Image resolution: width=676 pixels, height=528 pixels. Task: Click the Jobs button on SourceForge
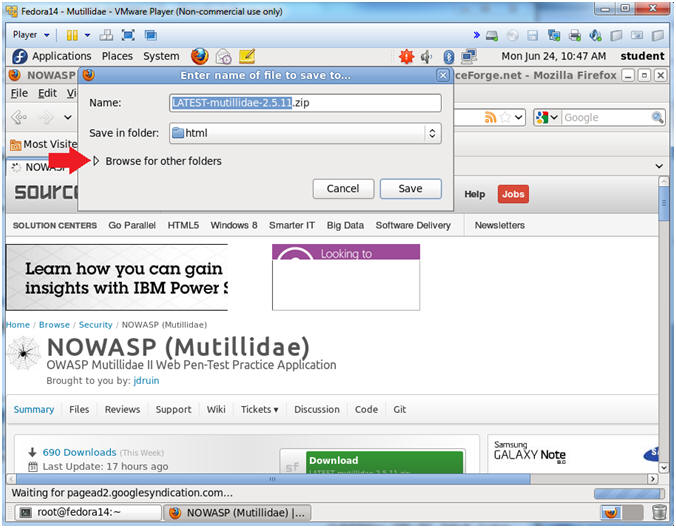tap(513, 194)
